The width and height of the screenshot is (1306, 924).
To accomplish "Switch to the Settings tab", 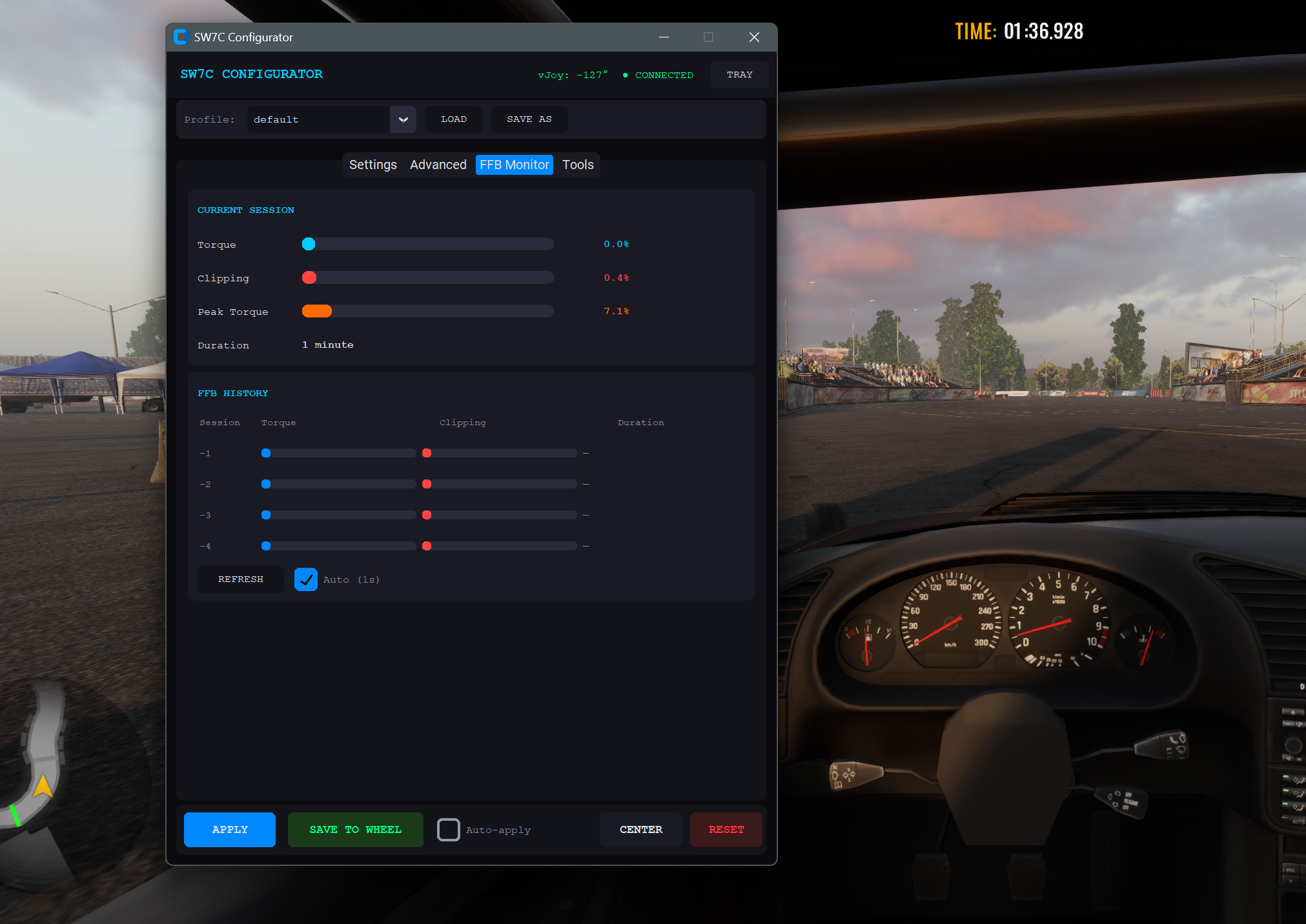I will tap(372, 165).
